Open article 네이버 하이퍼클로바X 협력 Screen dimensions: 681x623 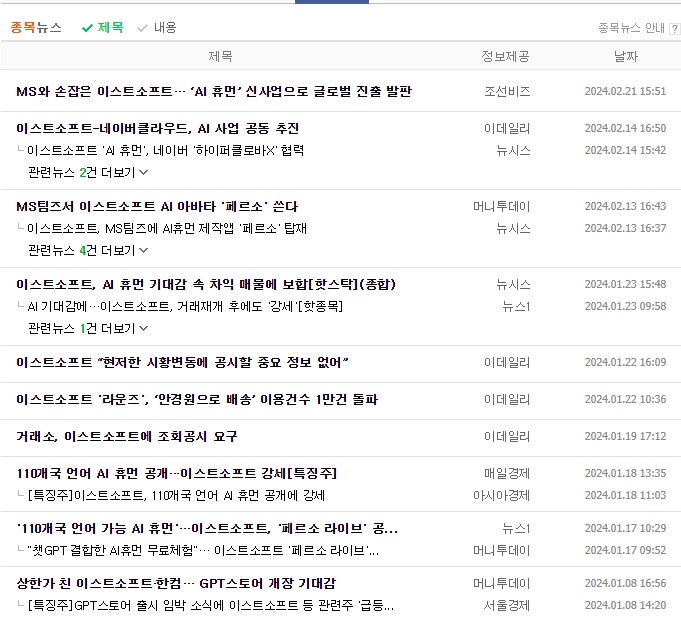tap(165, 150)
